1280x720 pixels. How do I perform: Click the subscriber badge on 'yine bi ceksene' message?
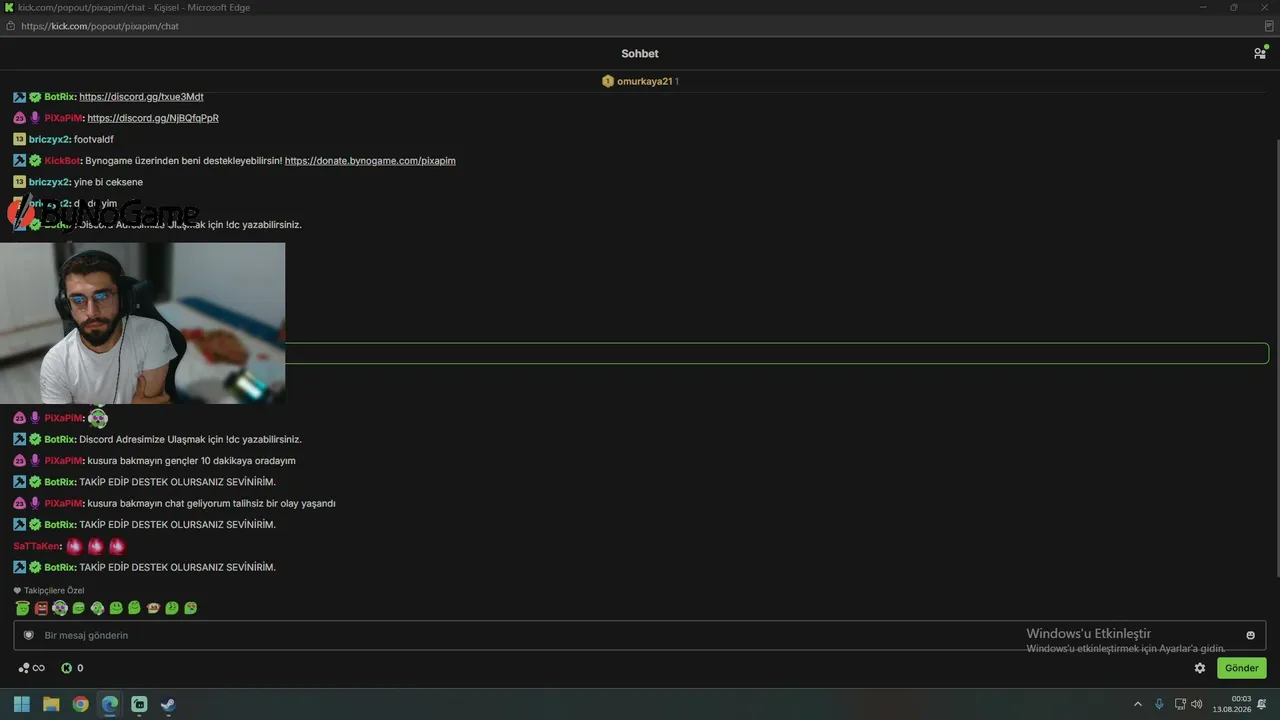(x=20, y=182)
